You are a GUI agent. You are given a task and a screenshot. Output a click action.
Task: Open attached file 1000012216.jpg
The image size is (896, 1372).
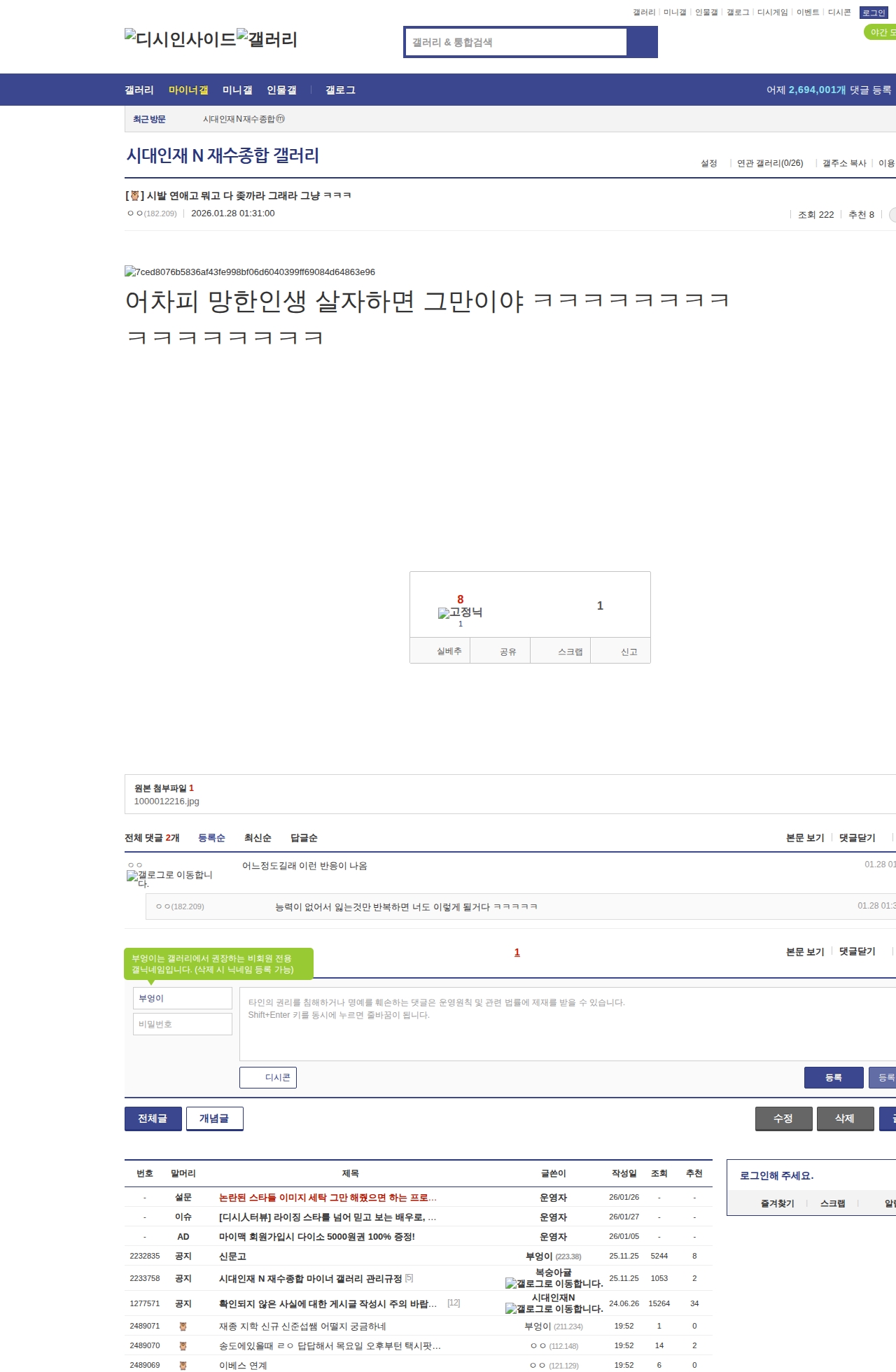[x=167, y=801]
